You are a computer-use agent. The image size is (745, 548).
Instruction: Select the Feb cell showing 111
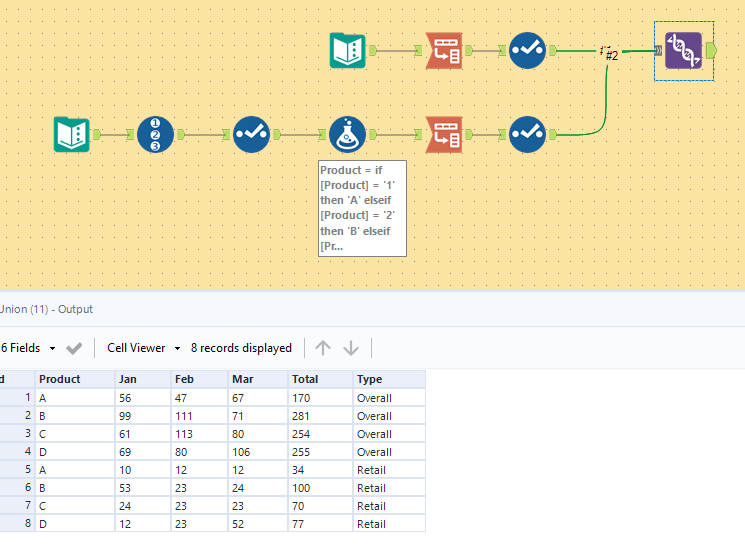tap(200, 416)
